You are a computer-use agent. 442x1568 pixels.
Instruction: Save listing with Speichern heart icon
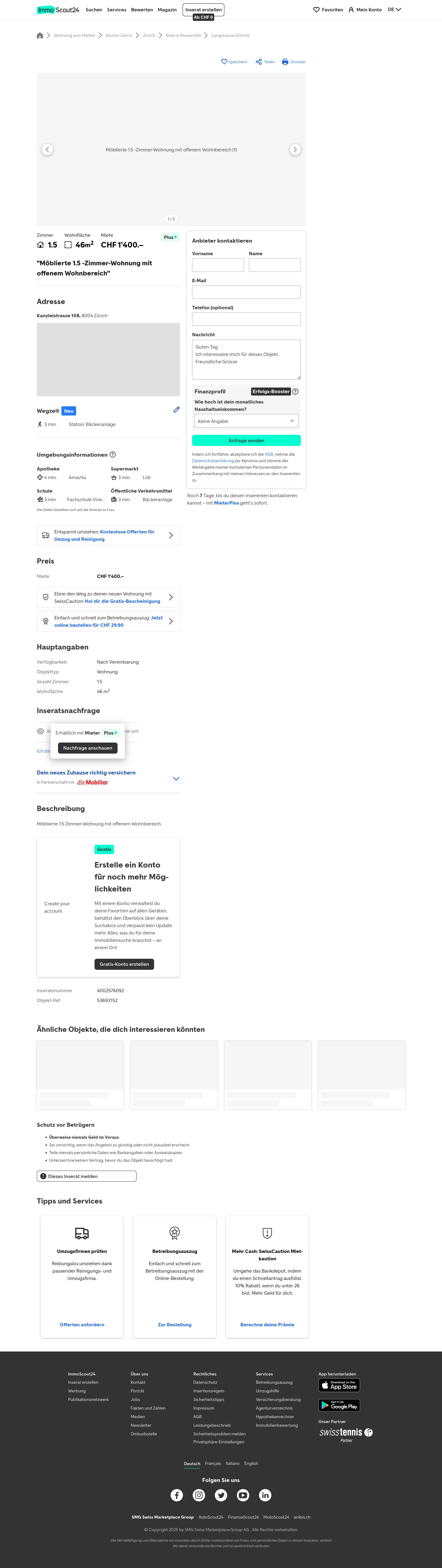[x=224, y=61]
